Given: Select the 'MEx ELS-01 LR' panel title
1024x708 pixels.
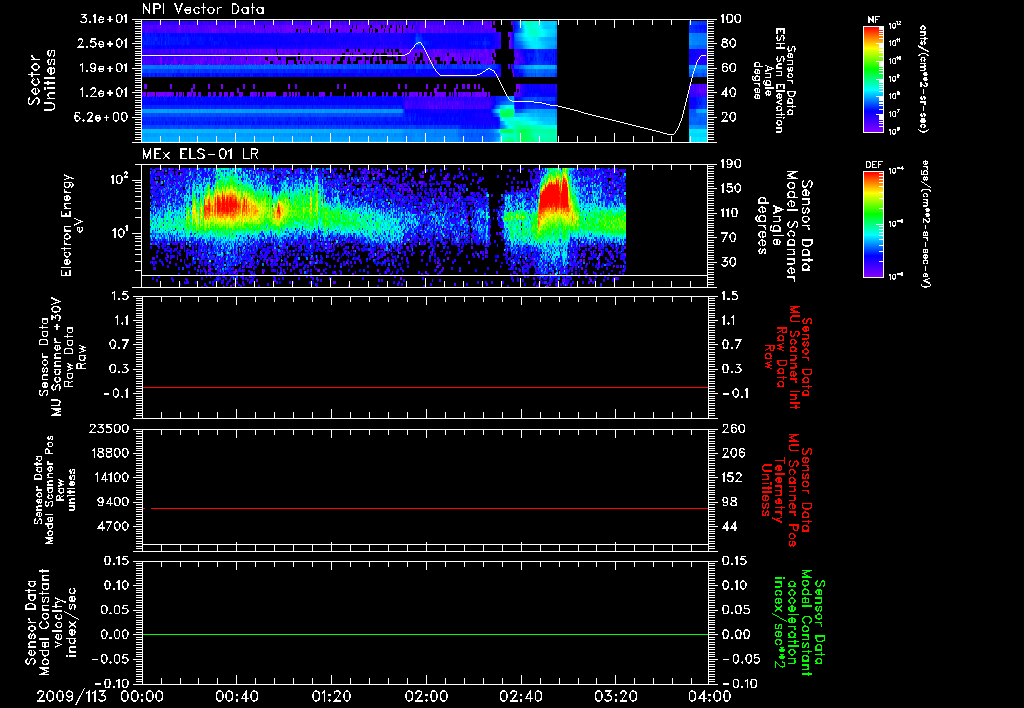Looking at the screenshot, I should pos(200,154).
